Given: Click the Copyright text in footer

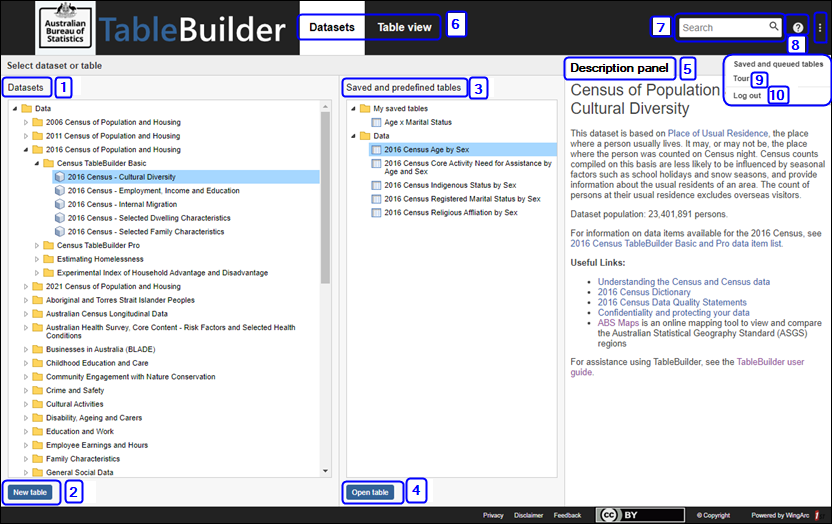Looking at the screenshot, I should [714, 516].
